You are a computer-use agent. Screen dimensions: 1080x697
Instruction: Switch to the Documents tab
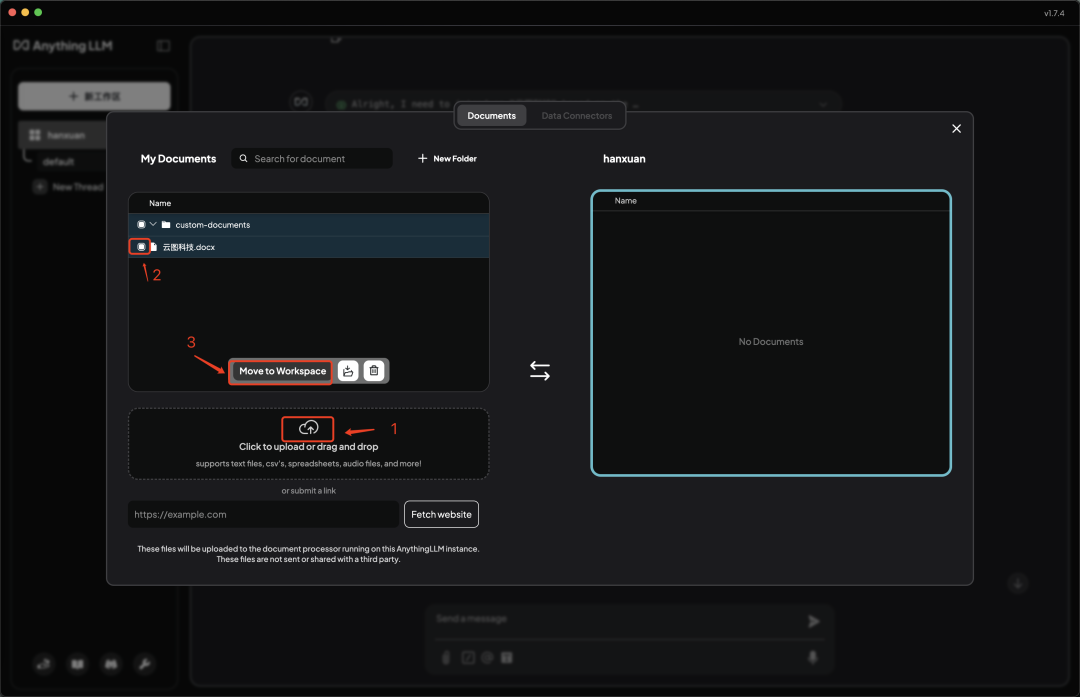pyautogui.click(x=491, y=116)
